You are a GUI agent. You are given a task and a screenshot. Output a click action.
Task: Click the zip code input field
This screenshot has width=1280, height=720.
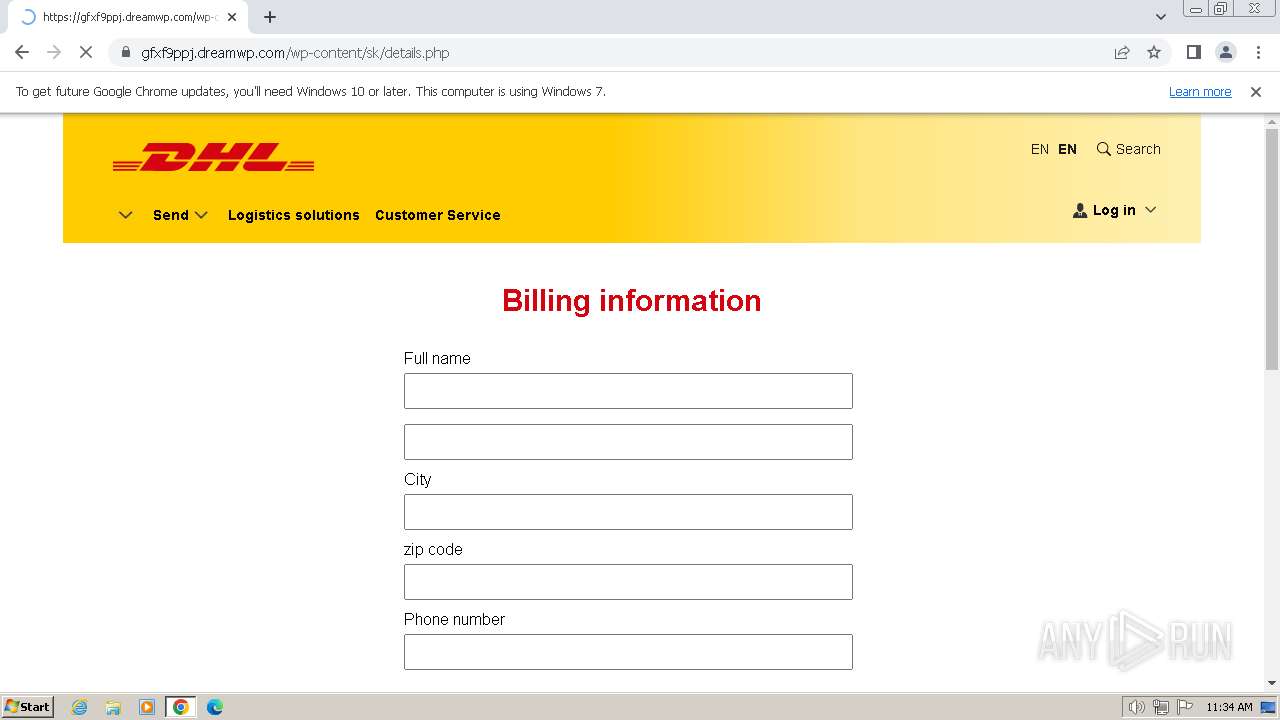tap(628, 582)
